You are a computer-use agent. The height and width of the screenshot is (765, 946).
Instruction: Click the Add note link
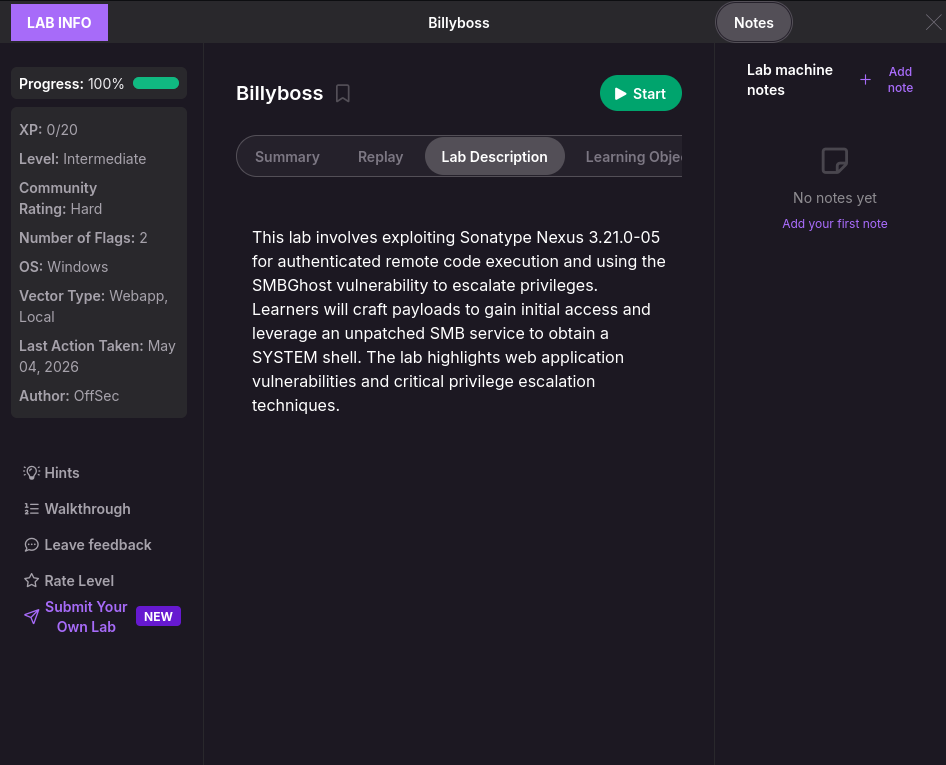click(x=900, y=80)
